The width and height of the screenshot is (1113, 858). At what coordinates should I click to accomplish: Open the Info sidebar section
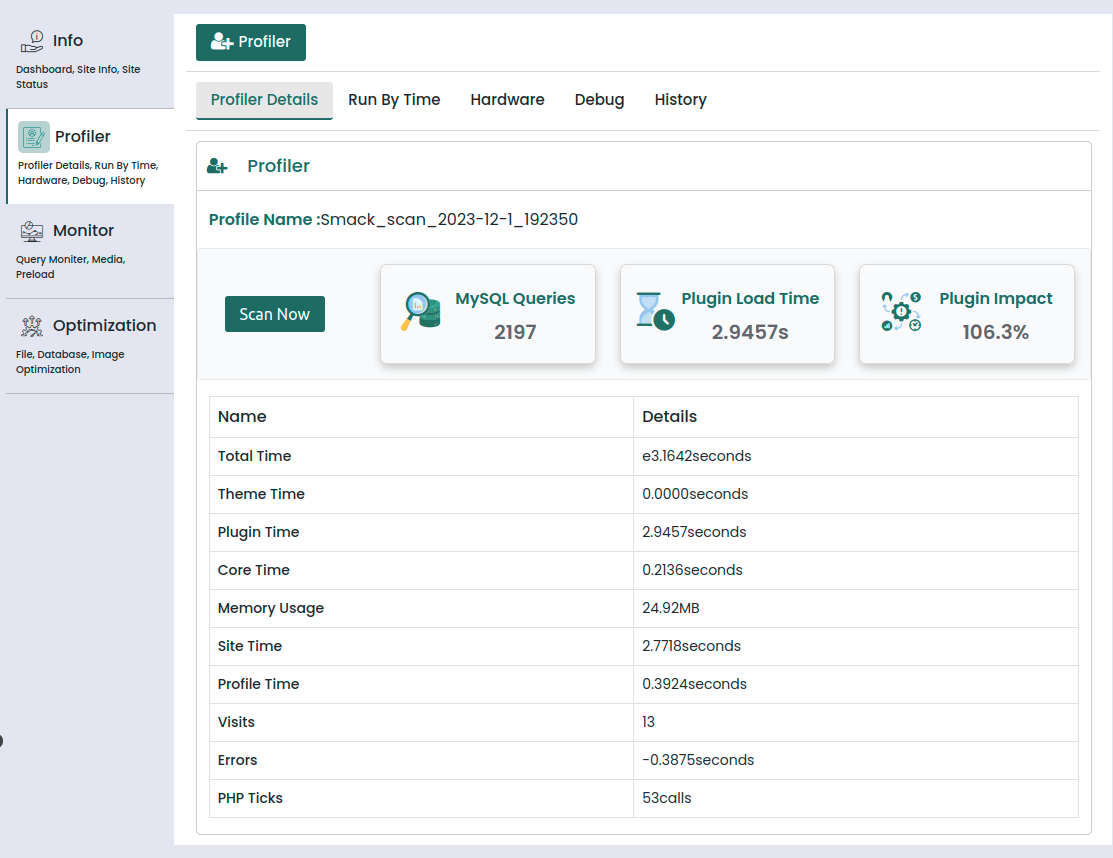(89, 61)
